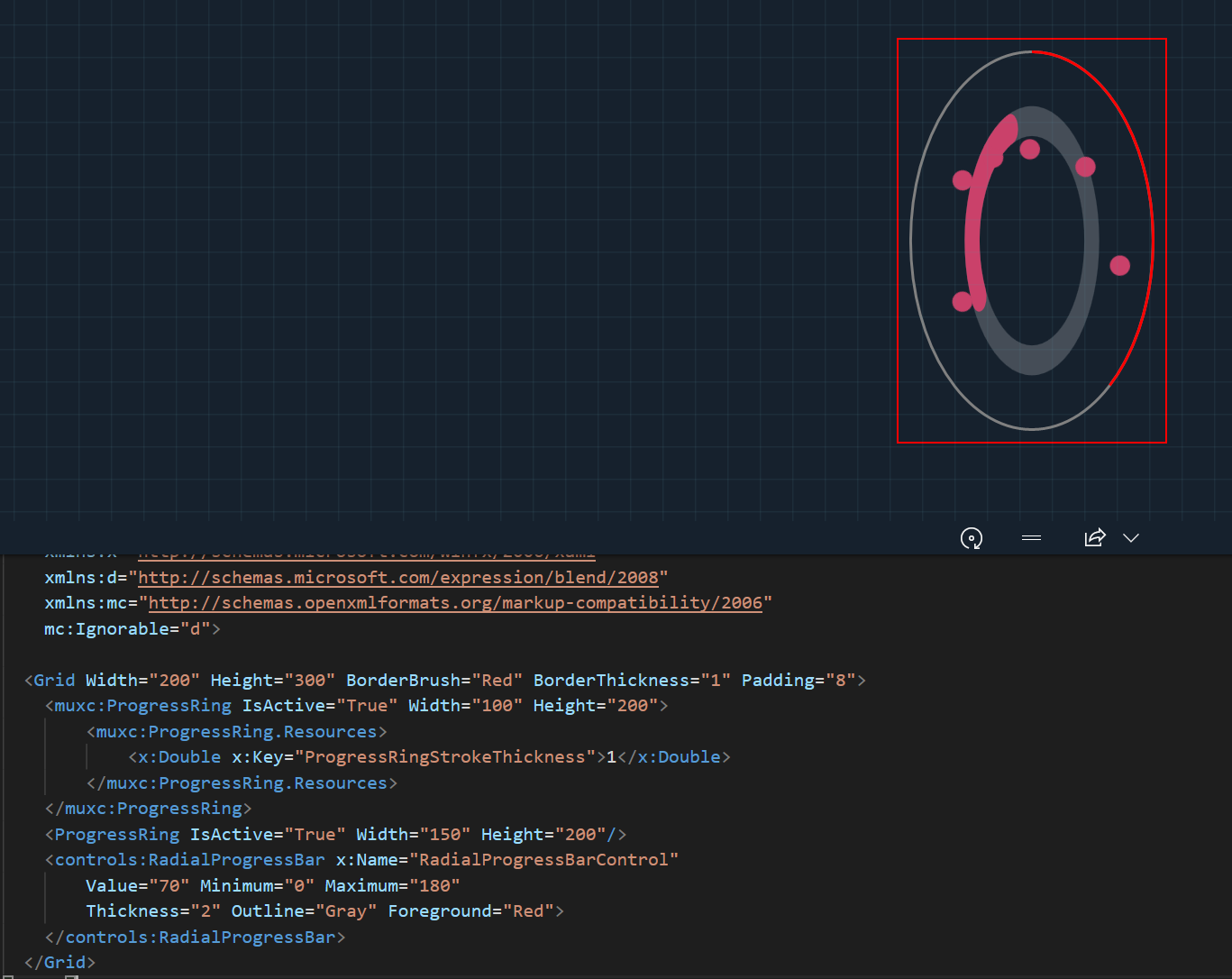Click the closing Grid tag
This screenshot has width=1232, height=979.
pos(59,962)
